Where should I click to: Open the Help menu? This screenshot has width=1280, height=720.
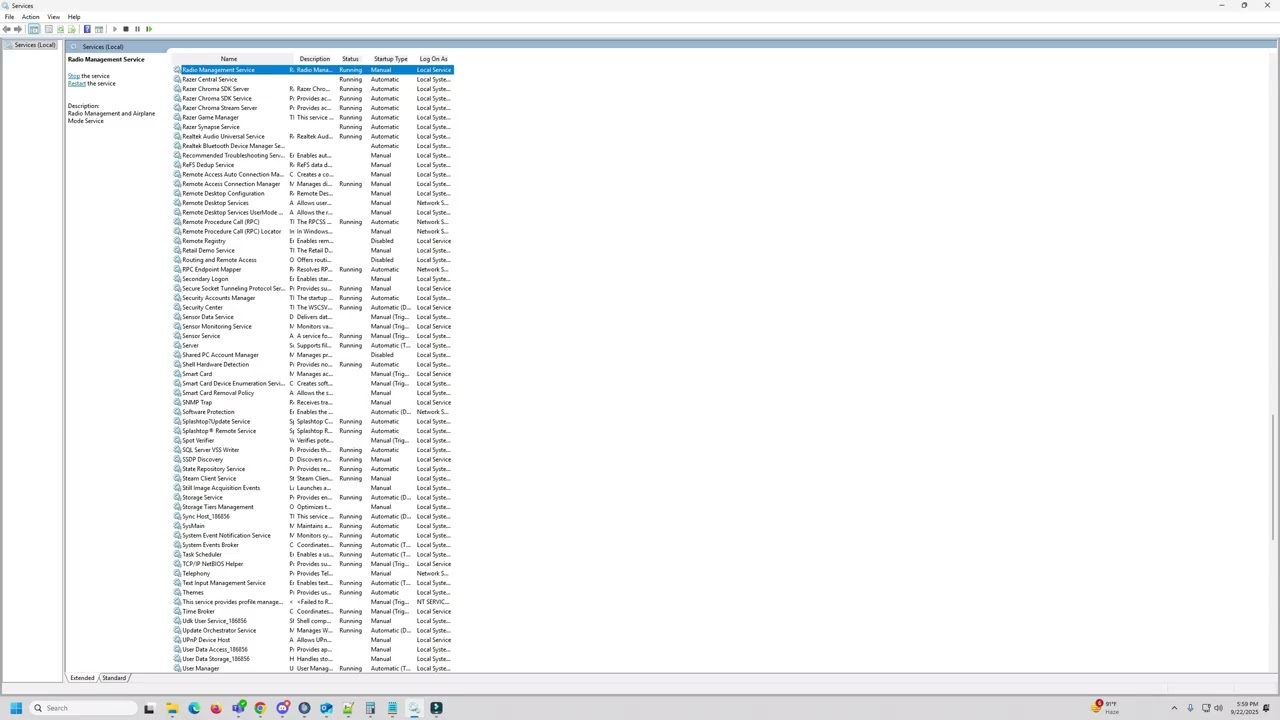[74, 17]
